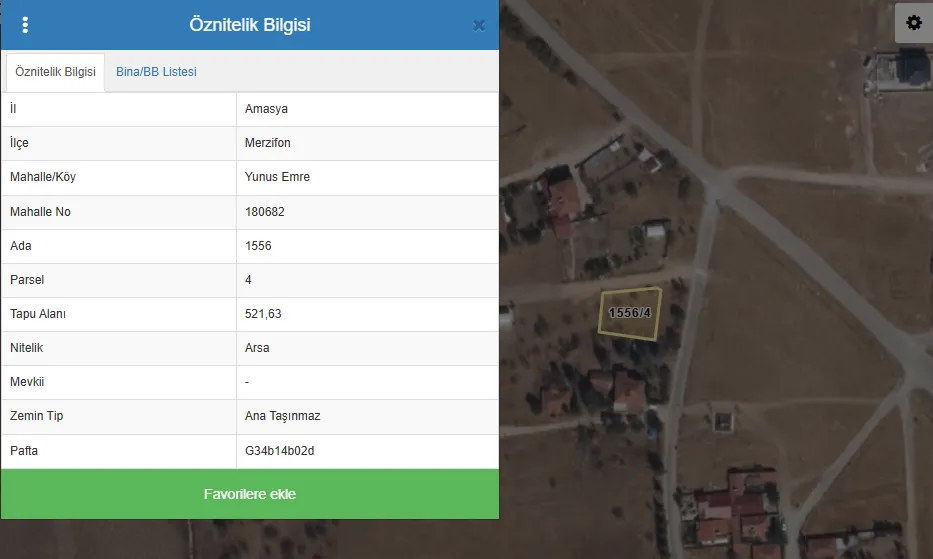933x559 pixels.
Task: Close the Öznitelik Bilgisi panel
Action: 479,26
